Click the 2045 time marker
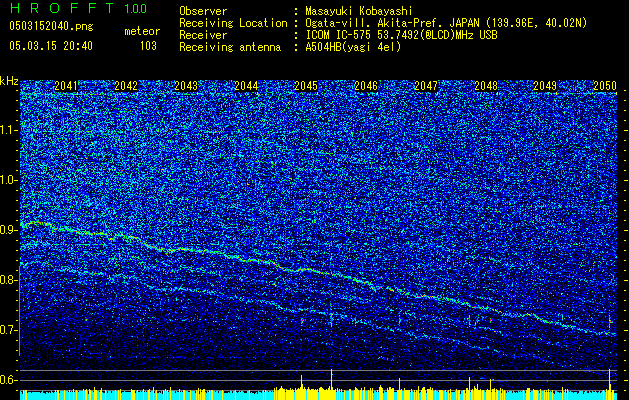Viewport: 629px width, 400px height. 306,86
